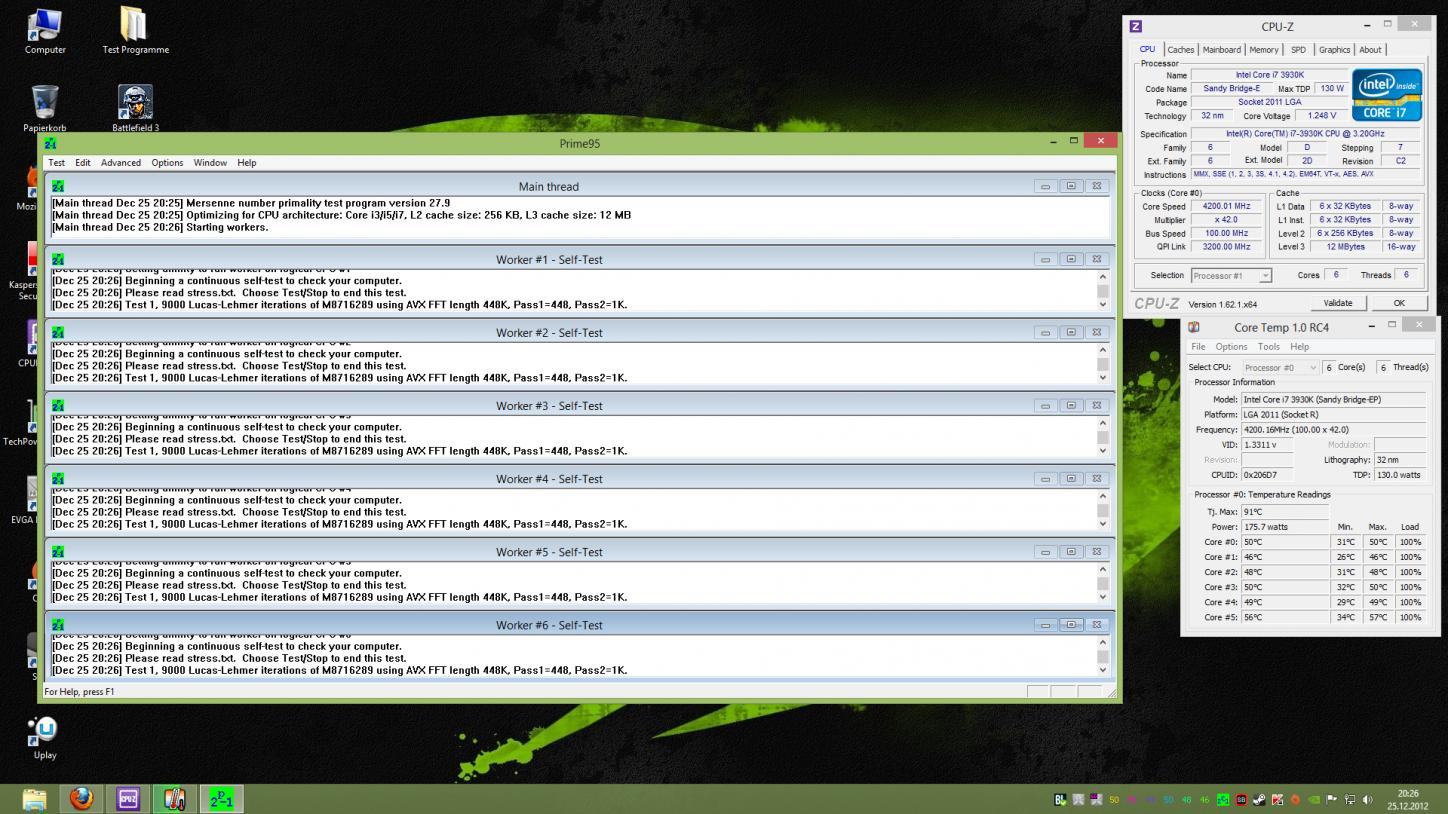This screenshot has width=1448, height=814.
Task: Click the Tj. Max value field in Core Temp
Action: (1284, 512)
